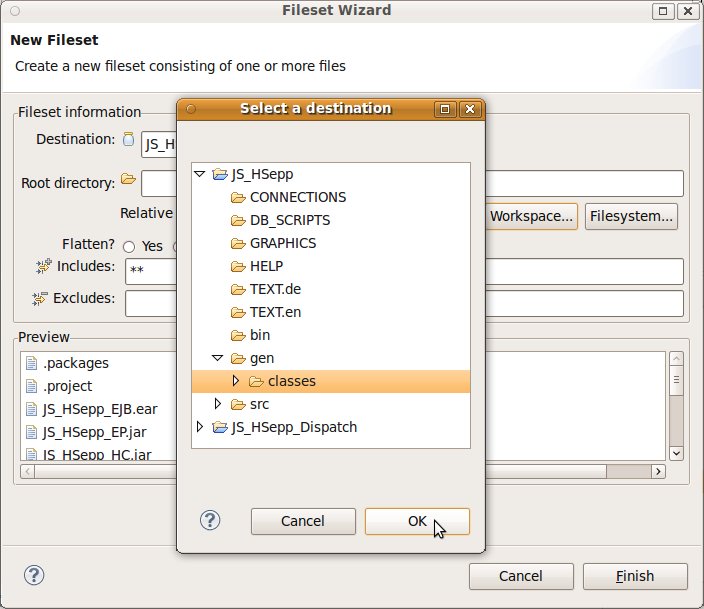The height and width of the screenshot is (609, 704).
Task: Click the Includes pattern icon
Action: pyautogui.click(x=43, y=266)
